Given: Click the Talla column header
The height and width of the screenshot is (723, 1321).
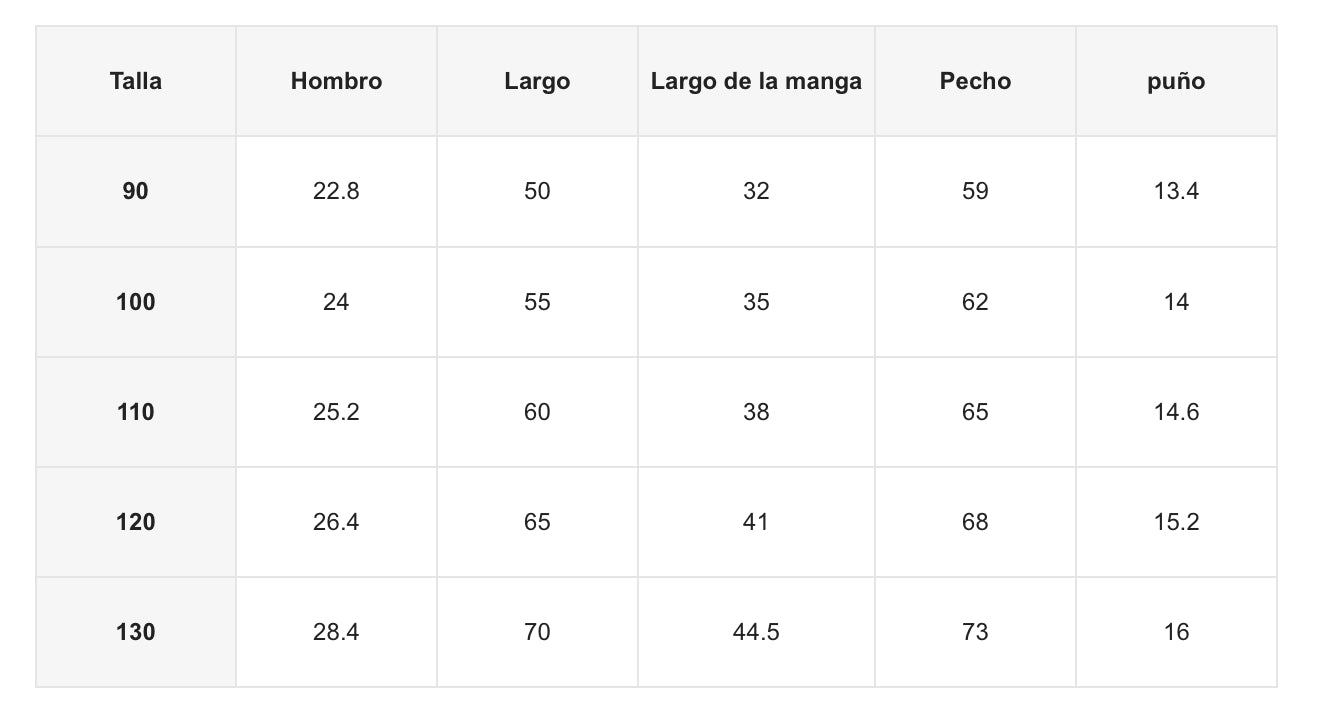Looking at the screenshot, I should pos(136,81).
